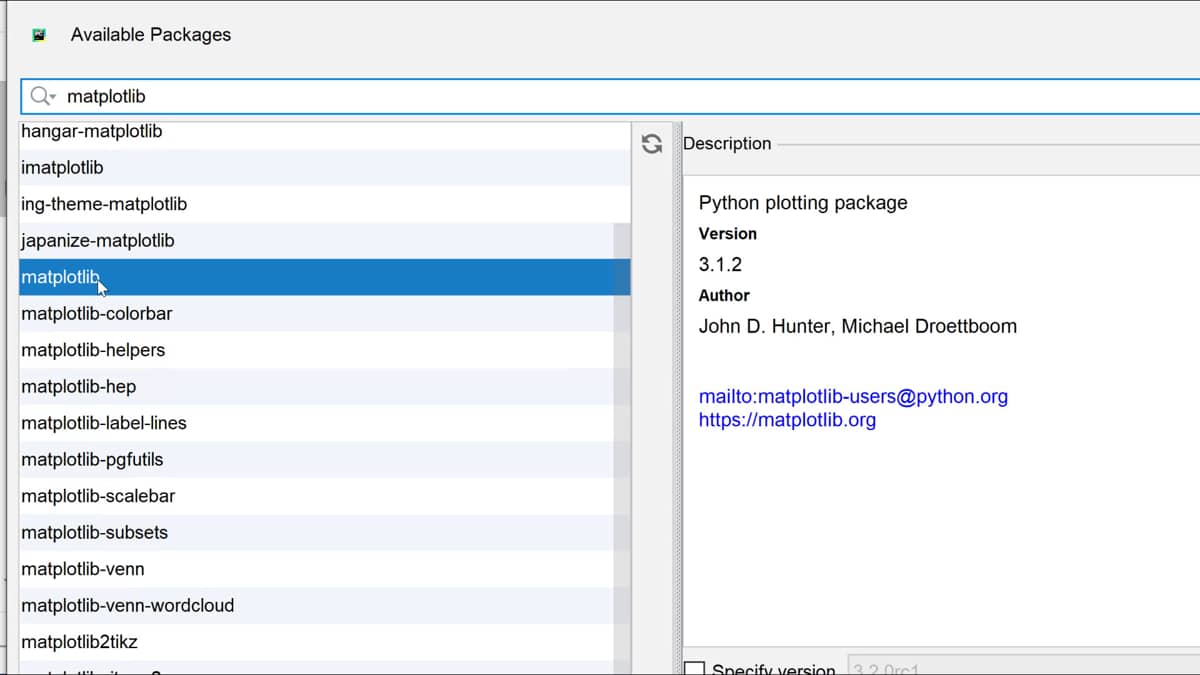Open mailto:matplotlib-users@python.org link
The width and height of the screenshot is (1200, 675).
[853, 396]
